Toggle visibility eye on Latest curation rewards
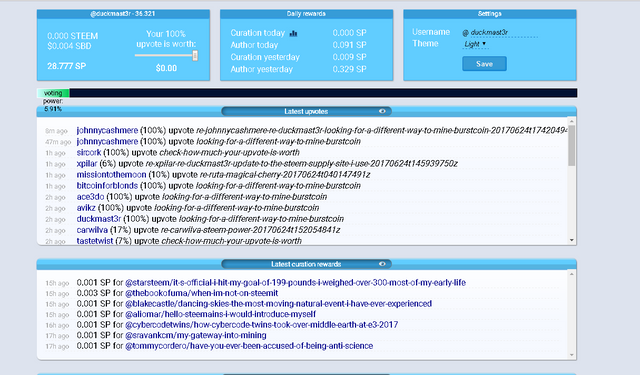The height and width of the screenshot is (375, 640). click(x=382, y=264)
